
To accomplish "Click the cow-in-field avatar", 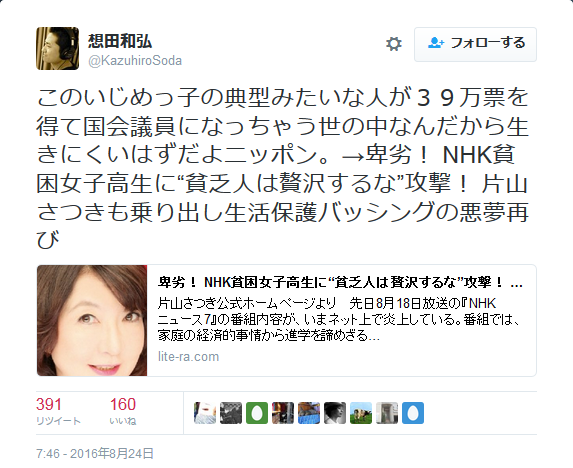I will point(361,413).
